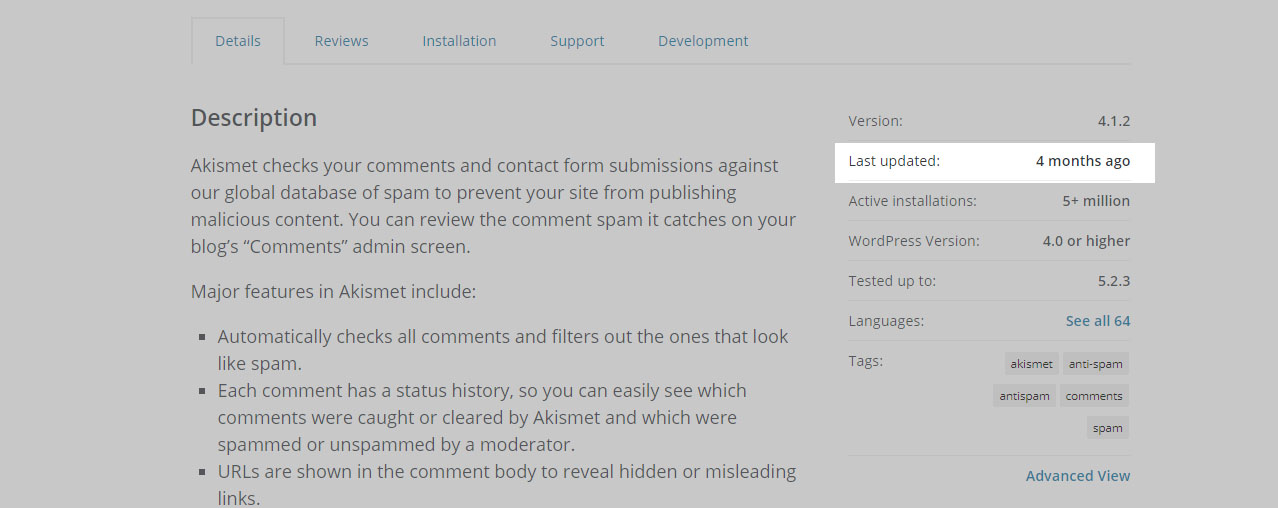Click the 'URLs are shown in the comment body' bullet

coord(507,484)
